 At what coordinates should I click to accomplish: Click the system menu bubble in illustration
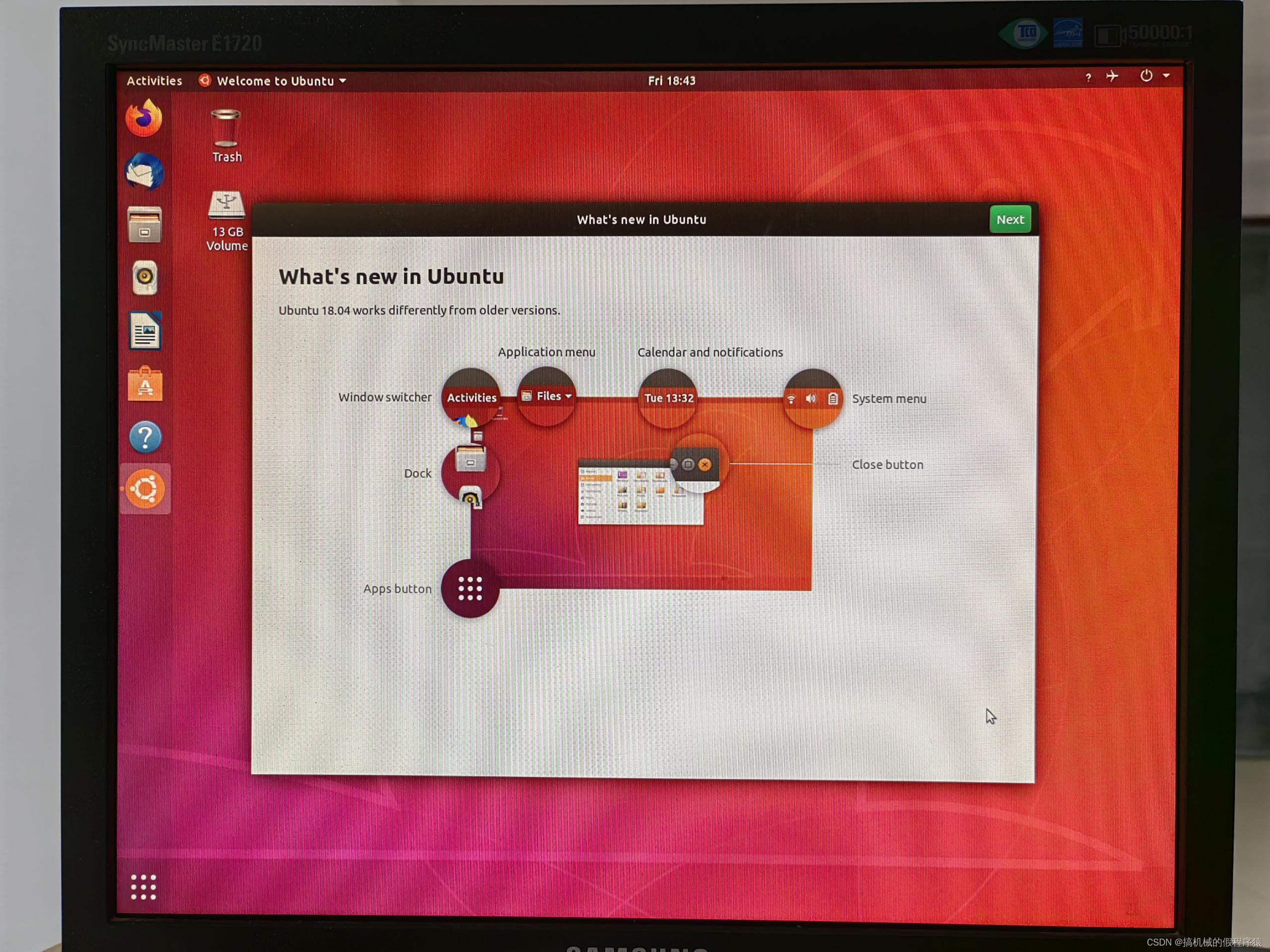pyautogui.click(x=813, y=399)
